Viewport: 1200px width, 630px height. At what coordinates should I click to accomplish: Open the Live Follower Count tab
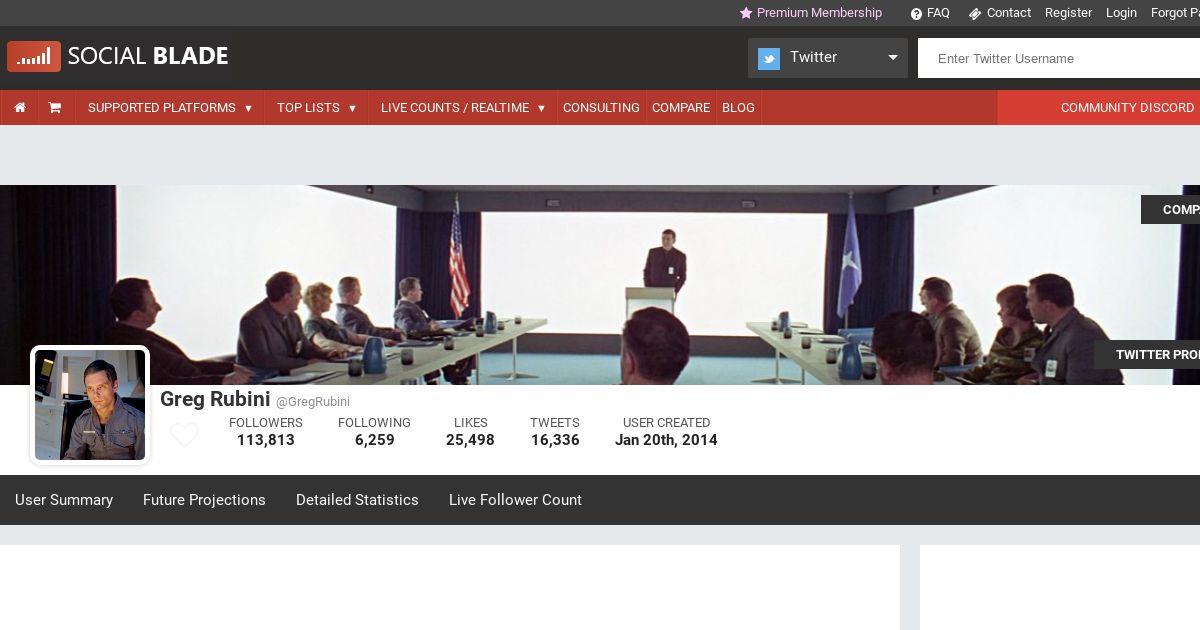(515, 500)
